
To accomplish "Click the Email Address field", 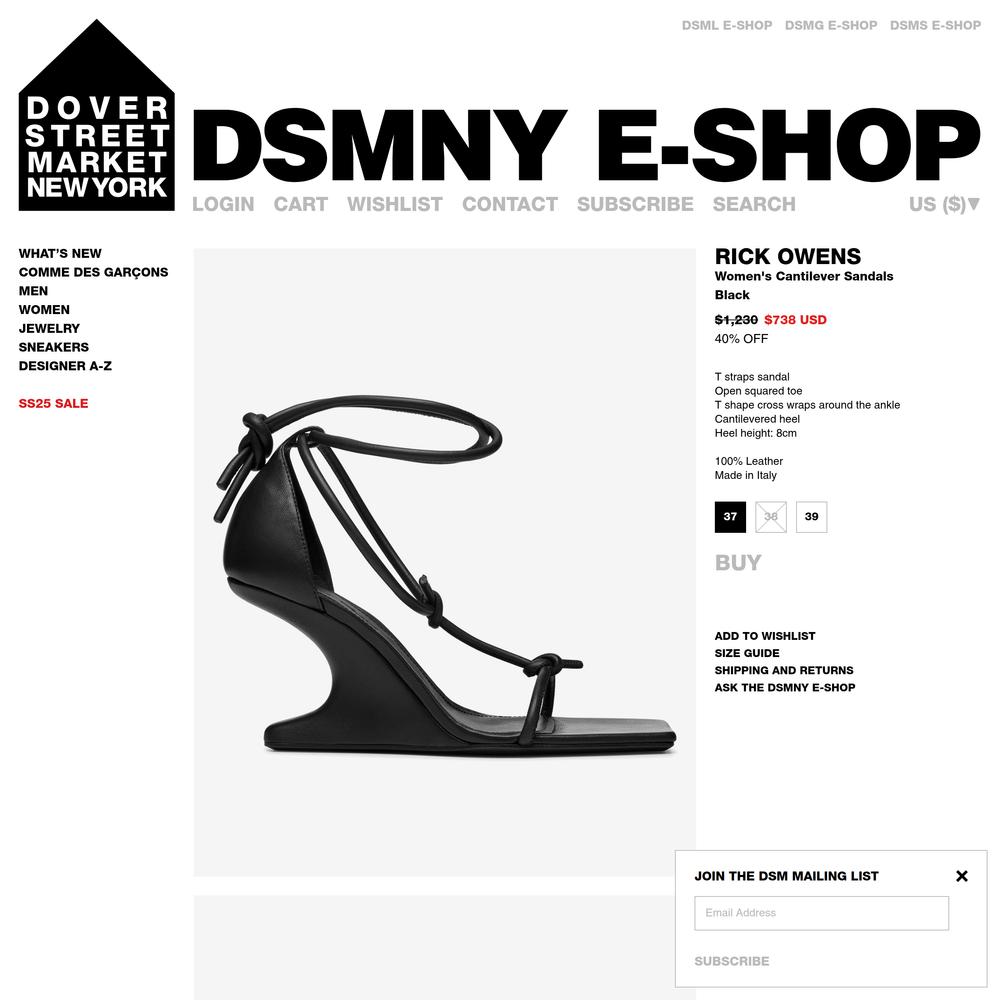I will (821, 913).
